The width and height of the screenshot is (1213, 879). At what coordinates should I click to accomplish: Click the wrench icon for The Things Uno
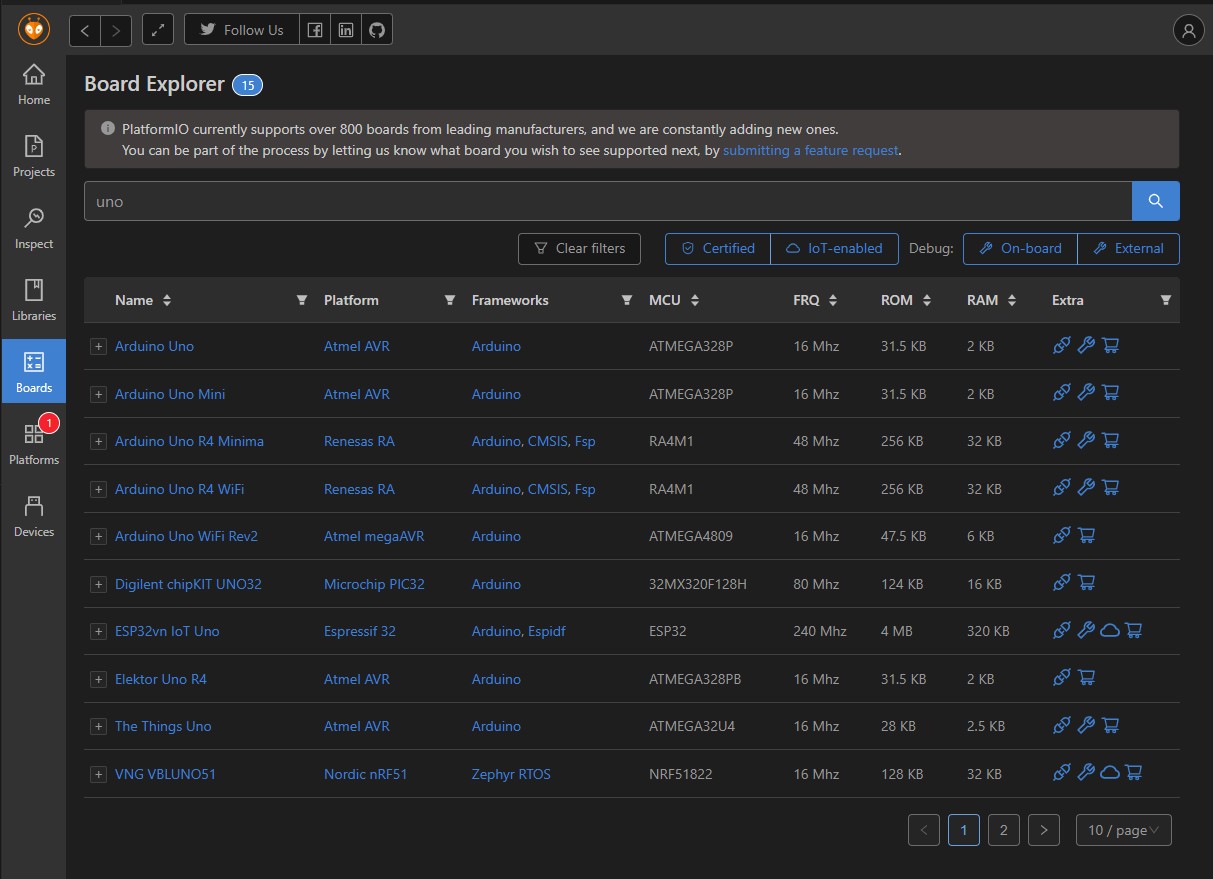coord(1086,725)
